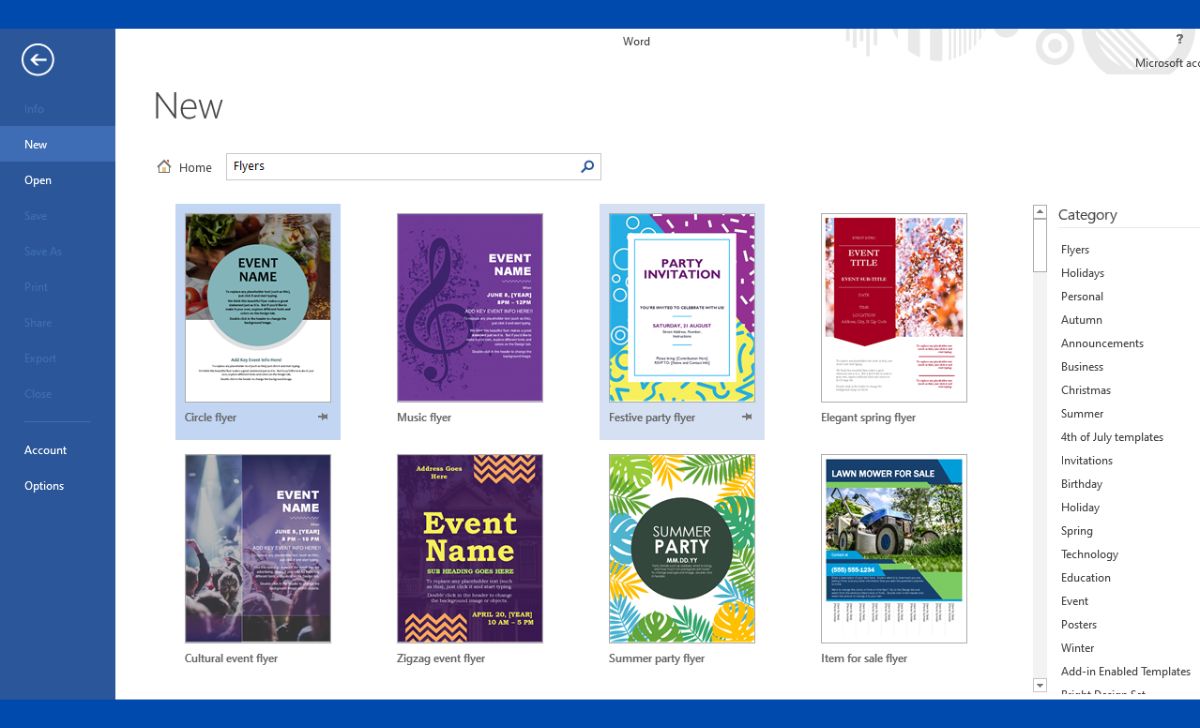Filter by Autumn category
Viewport: 1200px width, 728px height.
(x=1081, y=320)
